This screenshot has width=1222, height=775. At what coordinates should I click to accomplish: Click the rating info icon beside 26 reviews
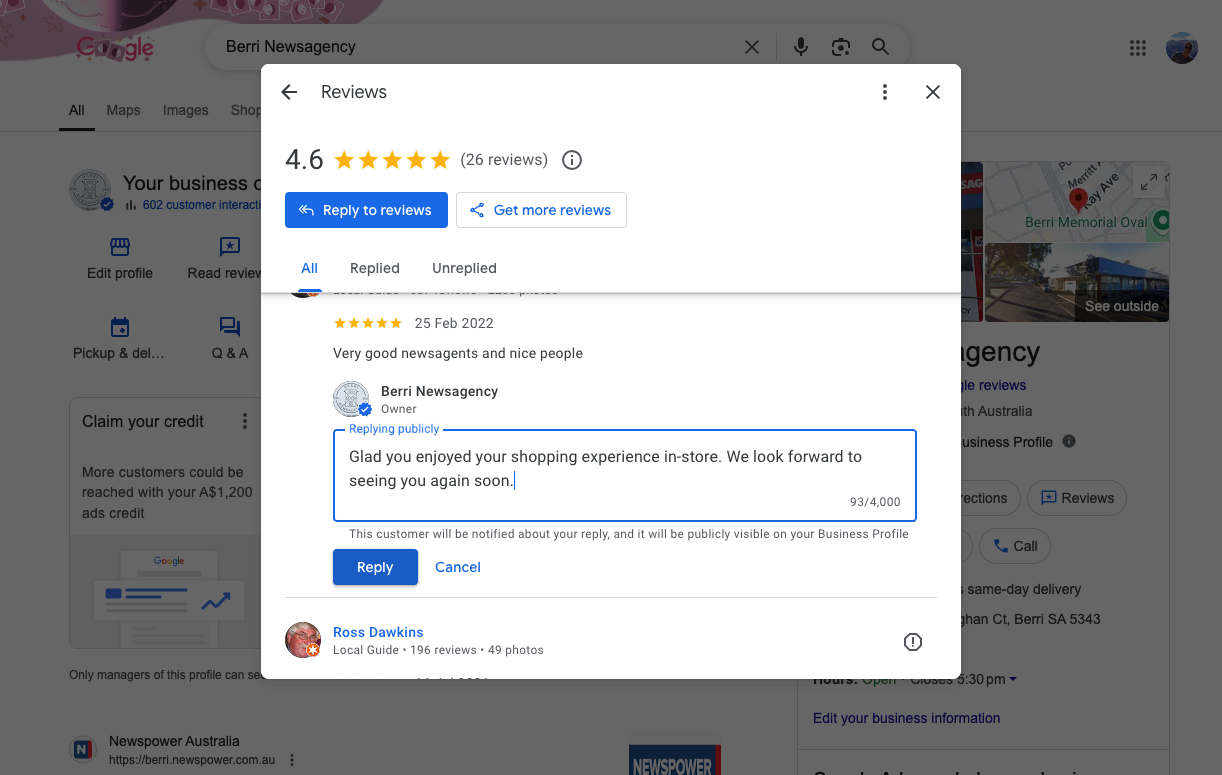(572, 160)
